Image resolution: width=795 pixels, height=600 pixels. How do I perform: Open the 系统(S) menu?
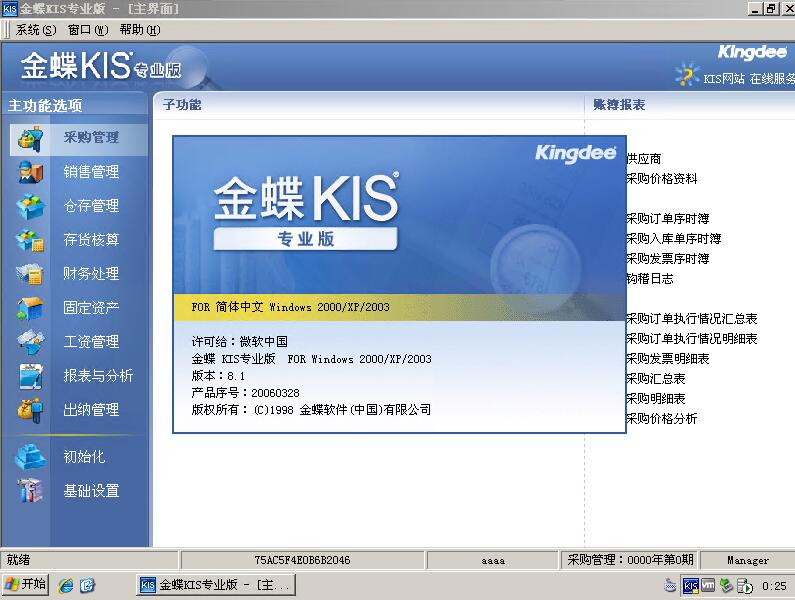(x=36, y=30)
